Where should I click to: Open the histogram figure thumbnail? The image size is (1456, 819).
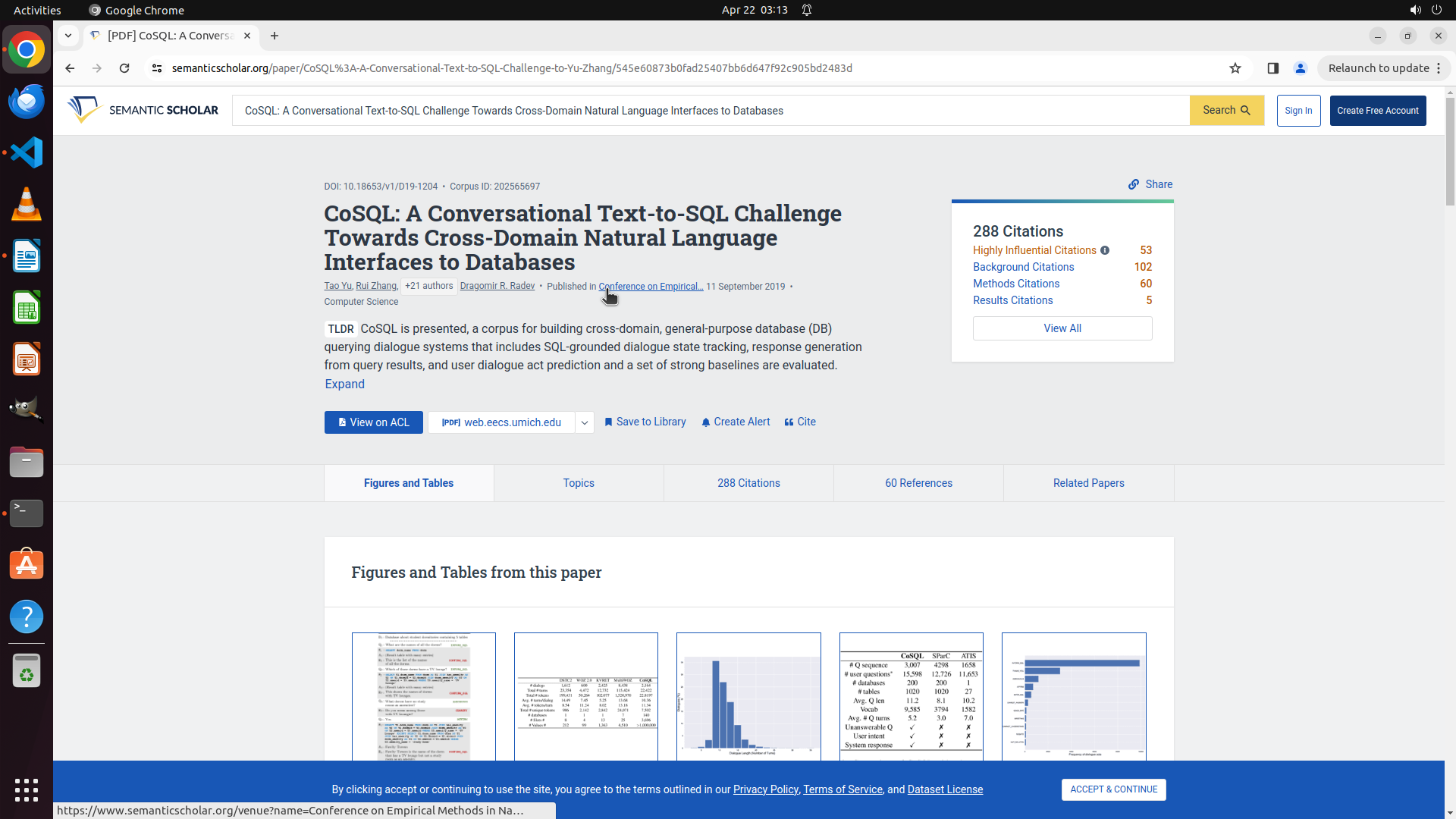(748, 696)
